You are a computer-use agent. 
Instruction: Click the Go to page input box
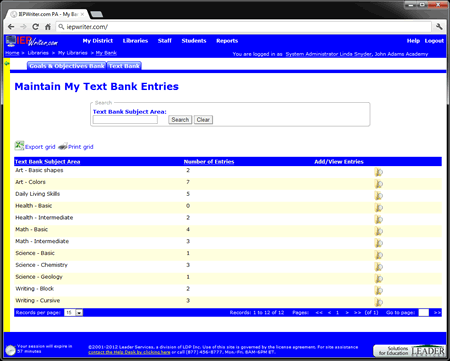coord(424,313)
